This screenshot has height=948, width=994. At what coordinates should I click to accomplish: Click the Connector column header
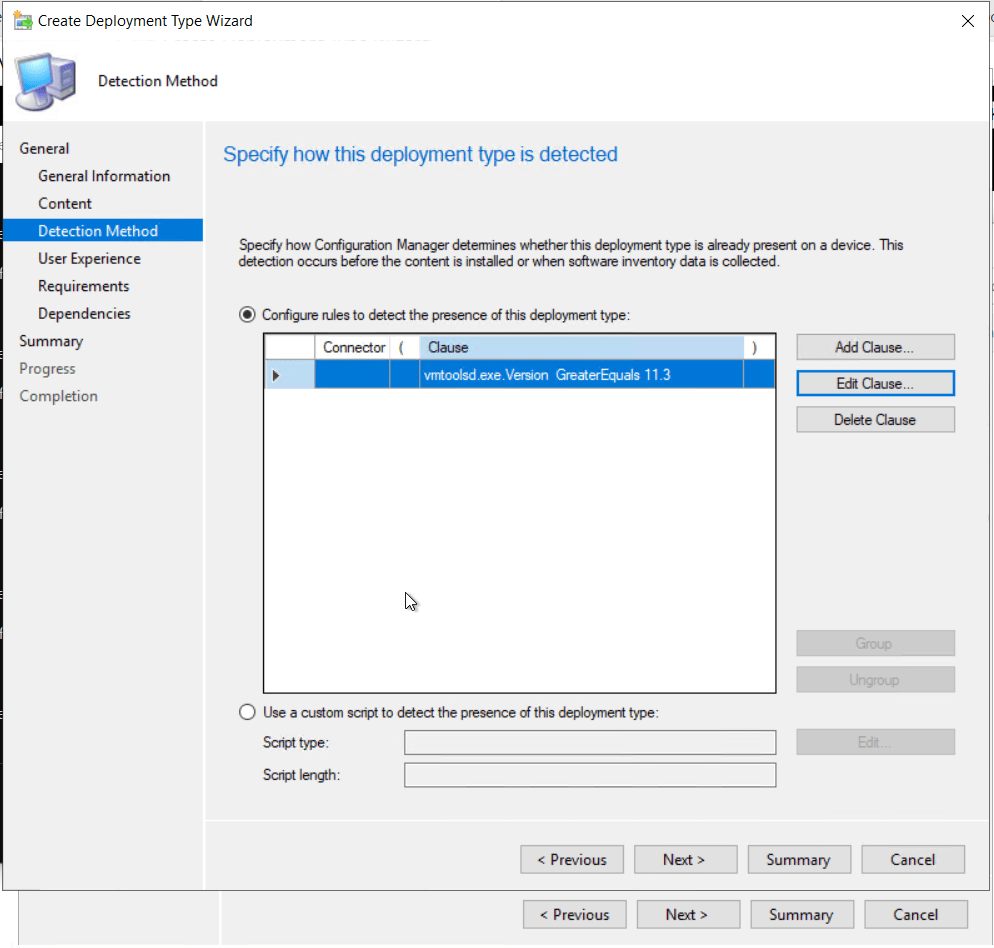pos(354,347)
